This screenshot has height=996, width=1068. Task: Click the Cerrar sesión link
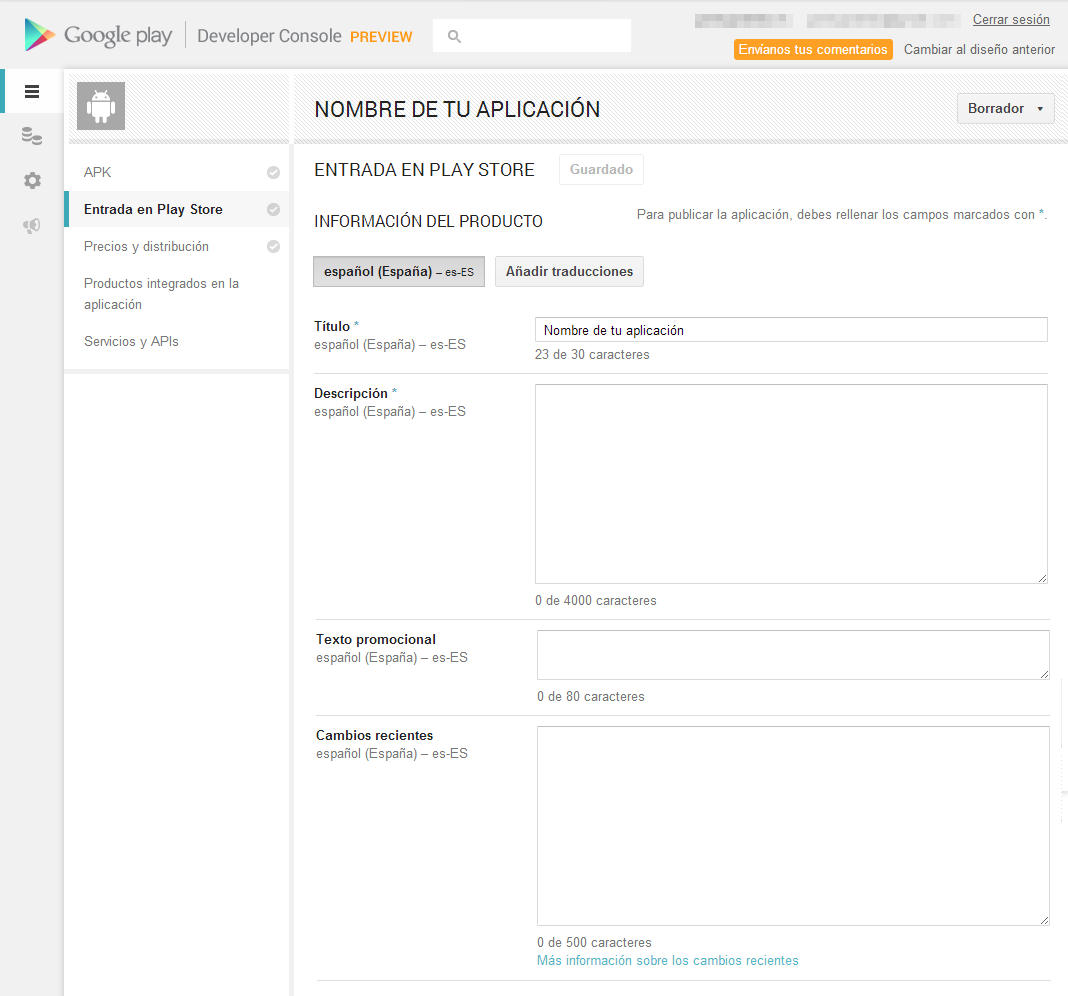1011,20
